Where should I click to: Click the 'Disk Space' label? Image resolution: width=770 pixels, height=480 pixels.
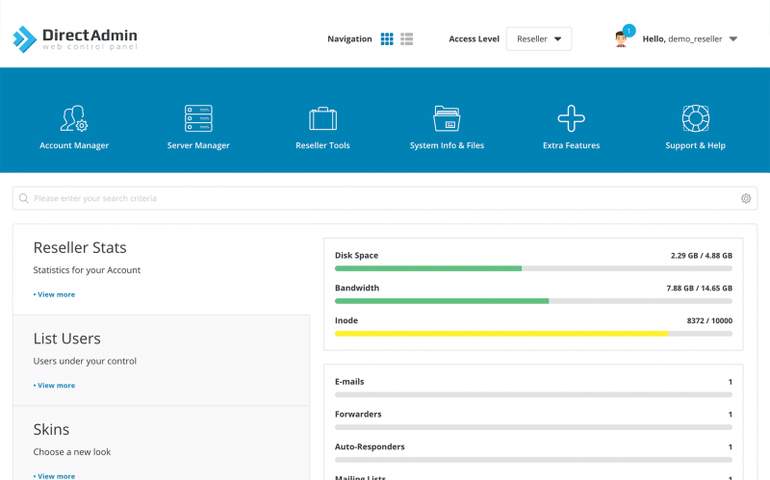coord(357,255)
